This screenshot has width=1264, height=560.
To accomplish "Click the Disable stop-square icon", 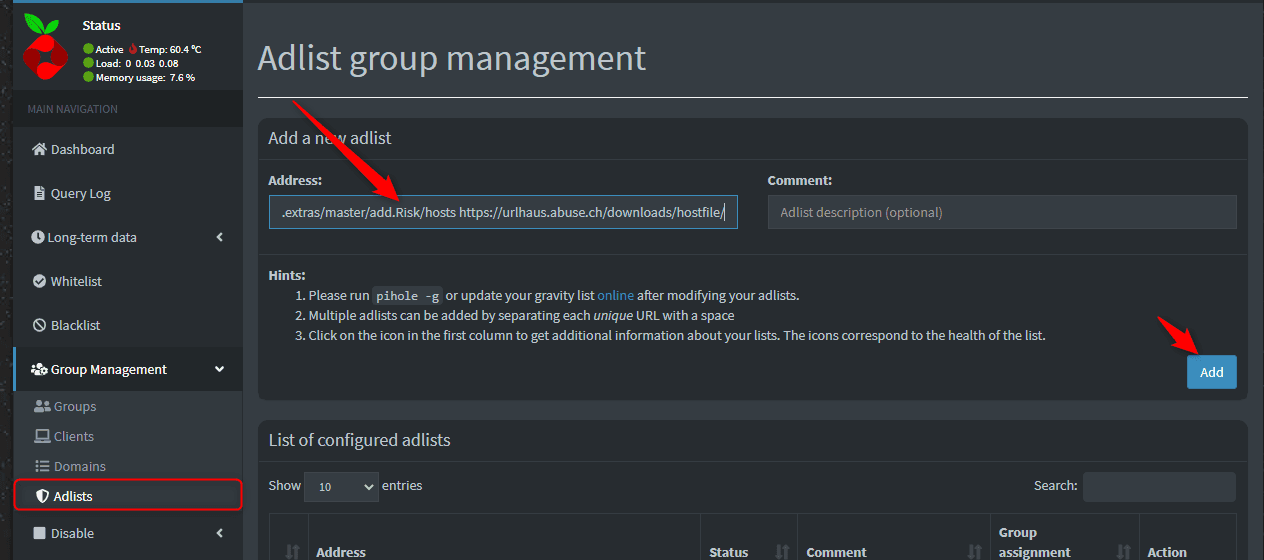I will (39, 533).
